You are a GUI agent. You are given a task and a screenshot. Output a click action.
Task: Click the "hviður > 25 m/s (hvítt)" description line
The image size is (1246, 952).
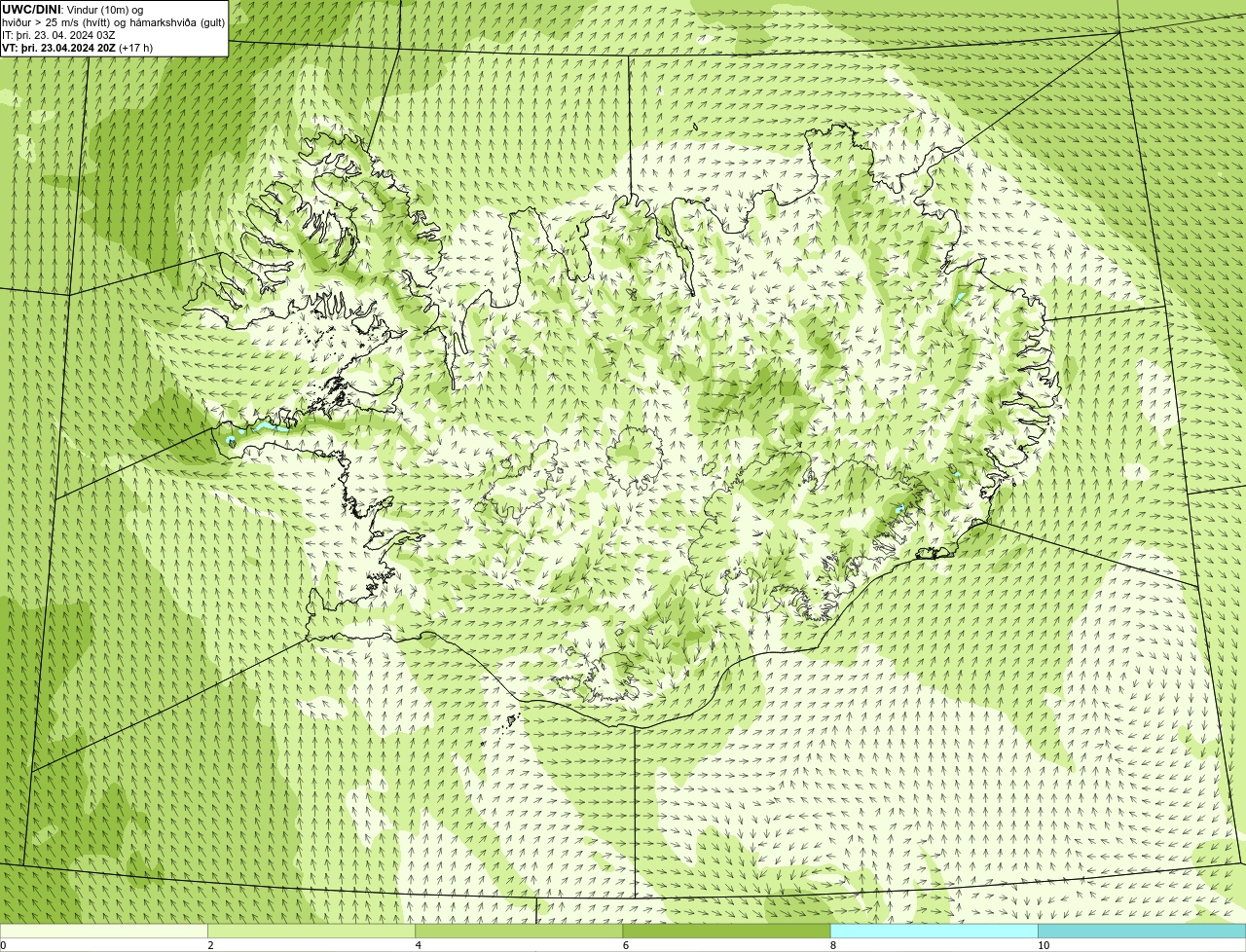point(114,21)
